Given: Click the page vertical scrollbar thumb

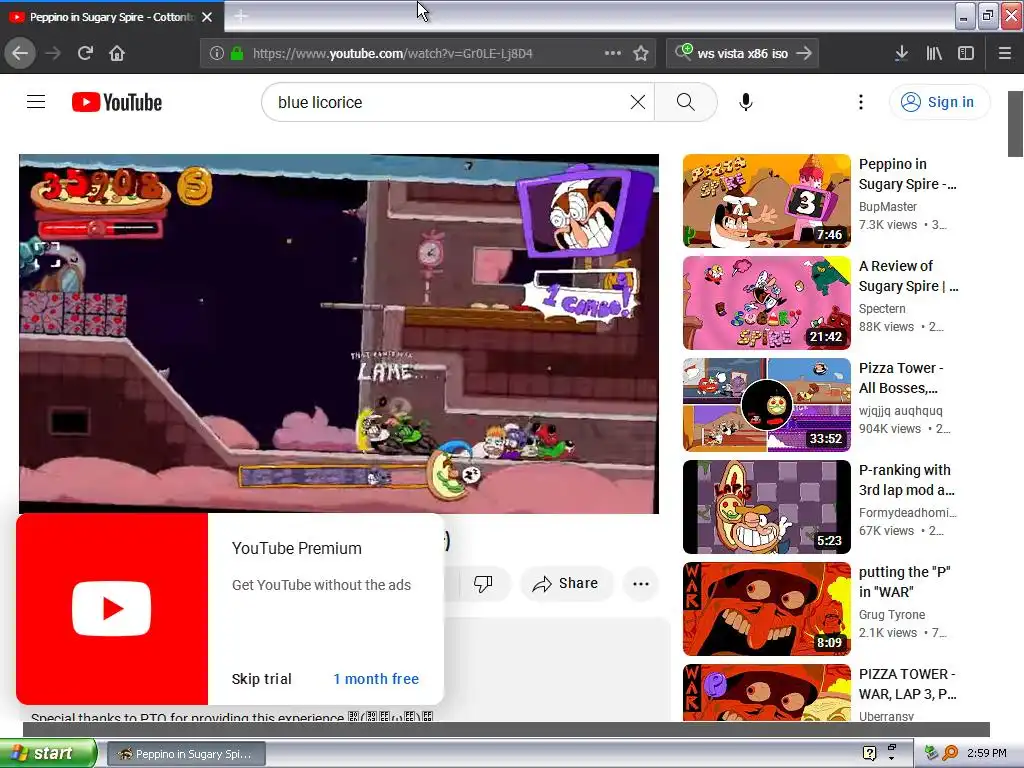Looking at the screenshot, I should (x=1015, y=124).
